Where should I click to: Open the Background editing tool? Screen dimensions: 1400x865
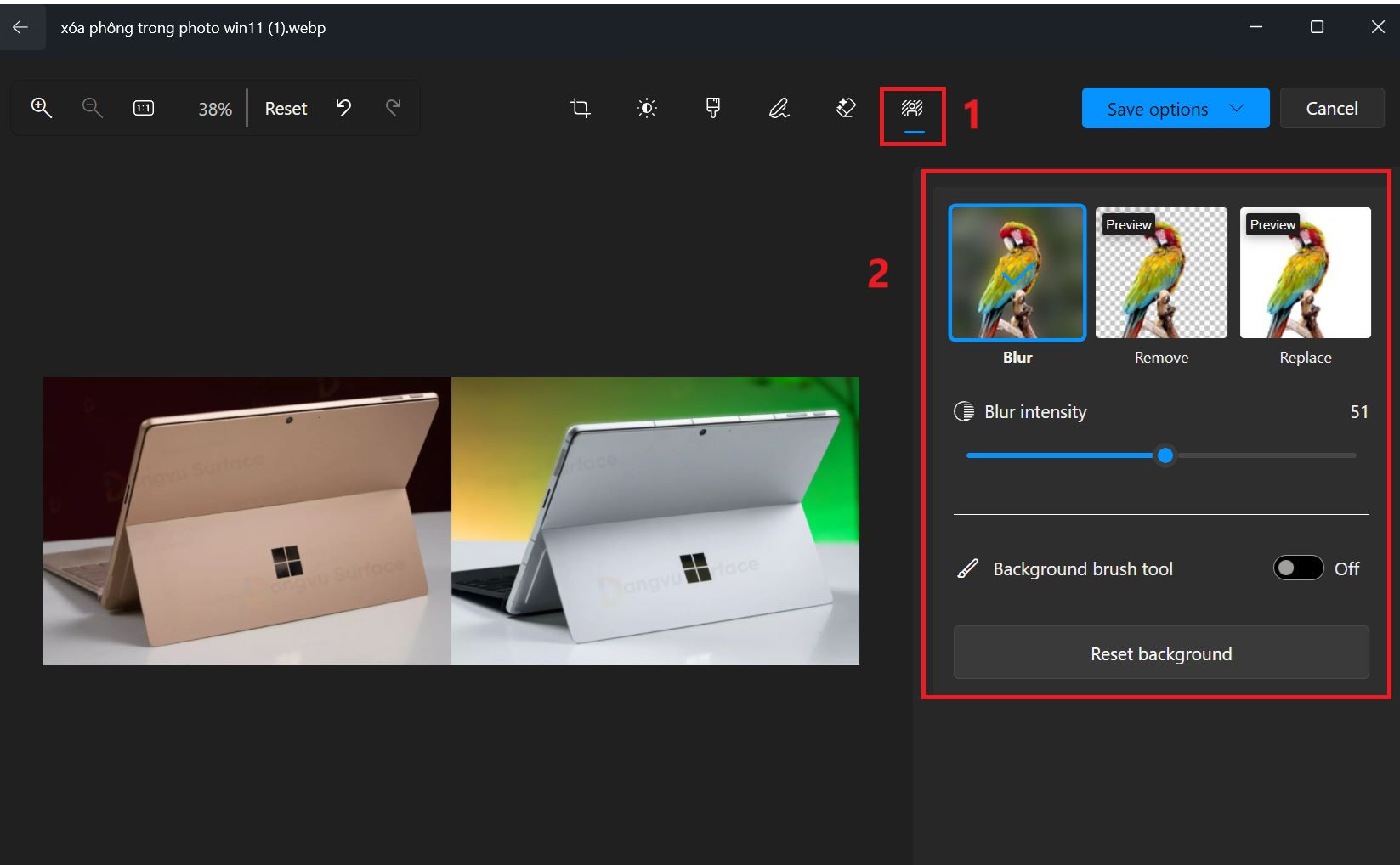tap(911, 108)
